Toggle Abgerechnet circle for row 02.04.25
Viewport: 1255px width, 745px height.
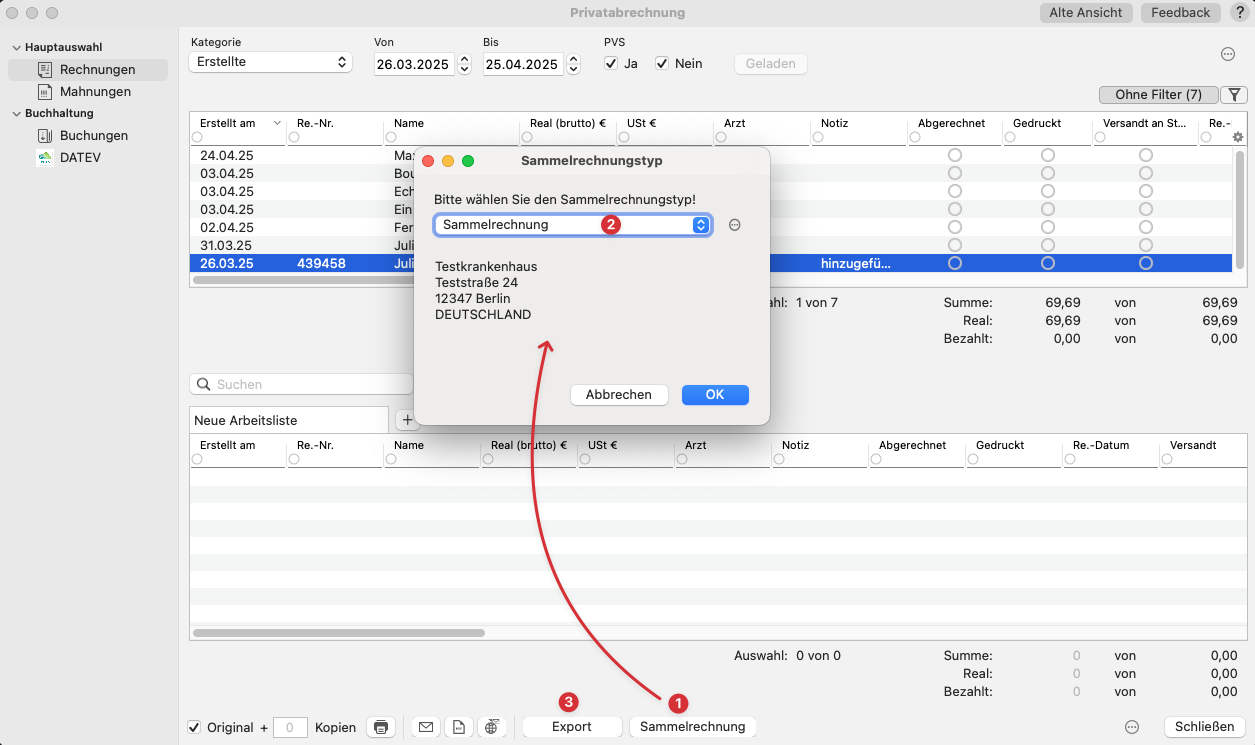click(955, 227)
